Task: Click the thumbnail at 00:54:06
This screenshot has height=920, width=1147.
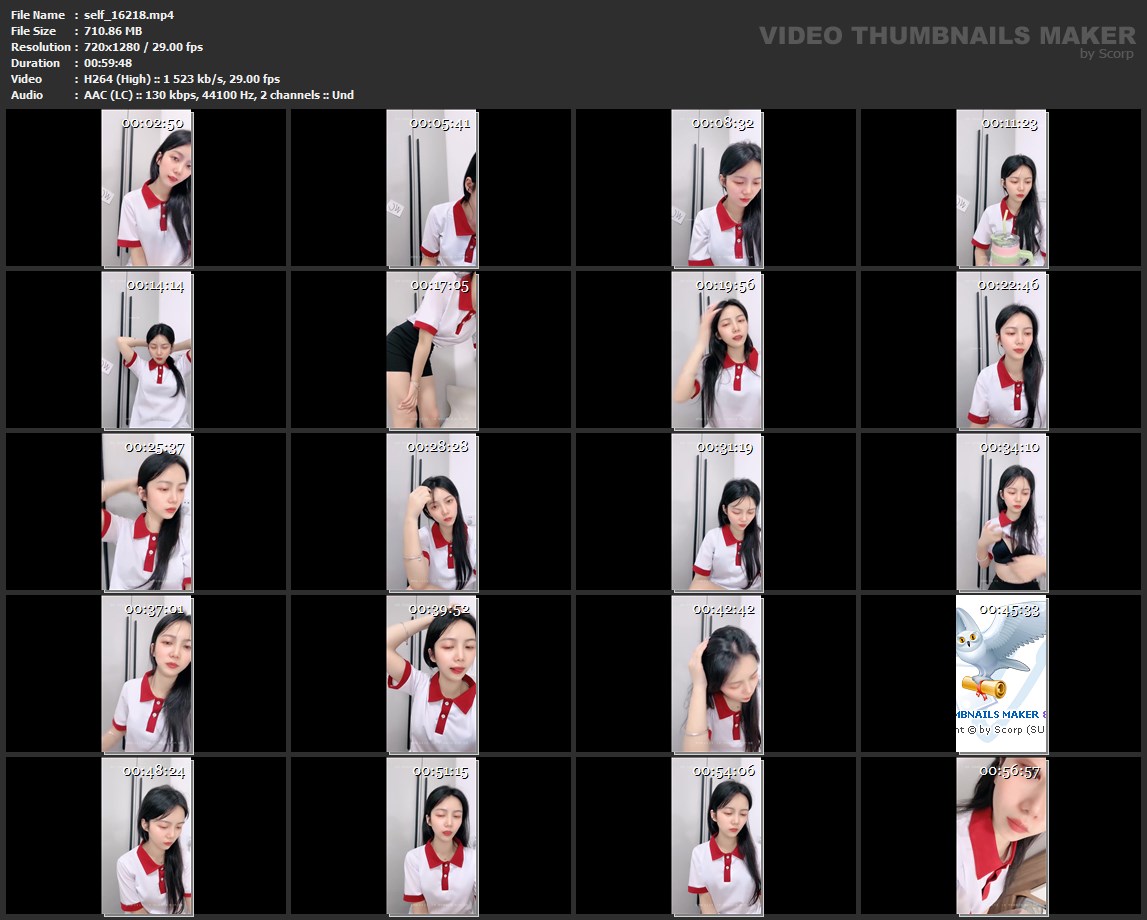Action: pos(716,836)
